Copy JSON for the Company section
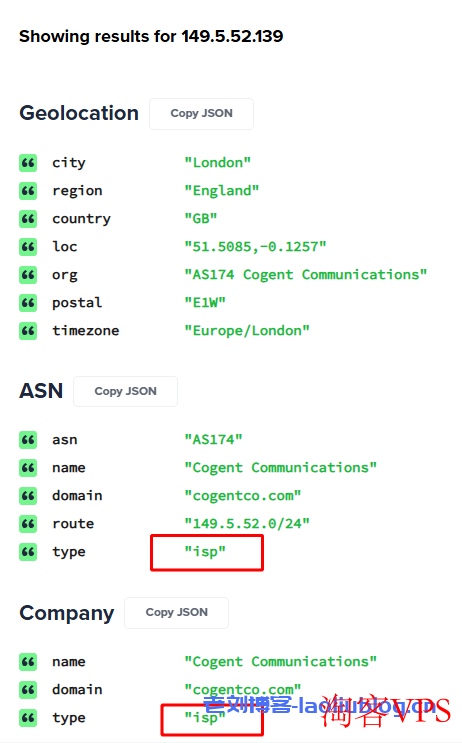The image size is (462, 743). click(x=177, y=613)
